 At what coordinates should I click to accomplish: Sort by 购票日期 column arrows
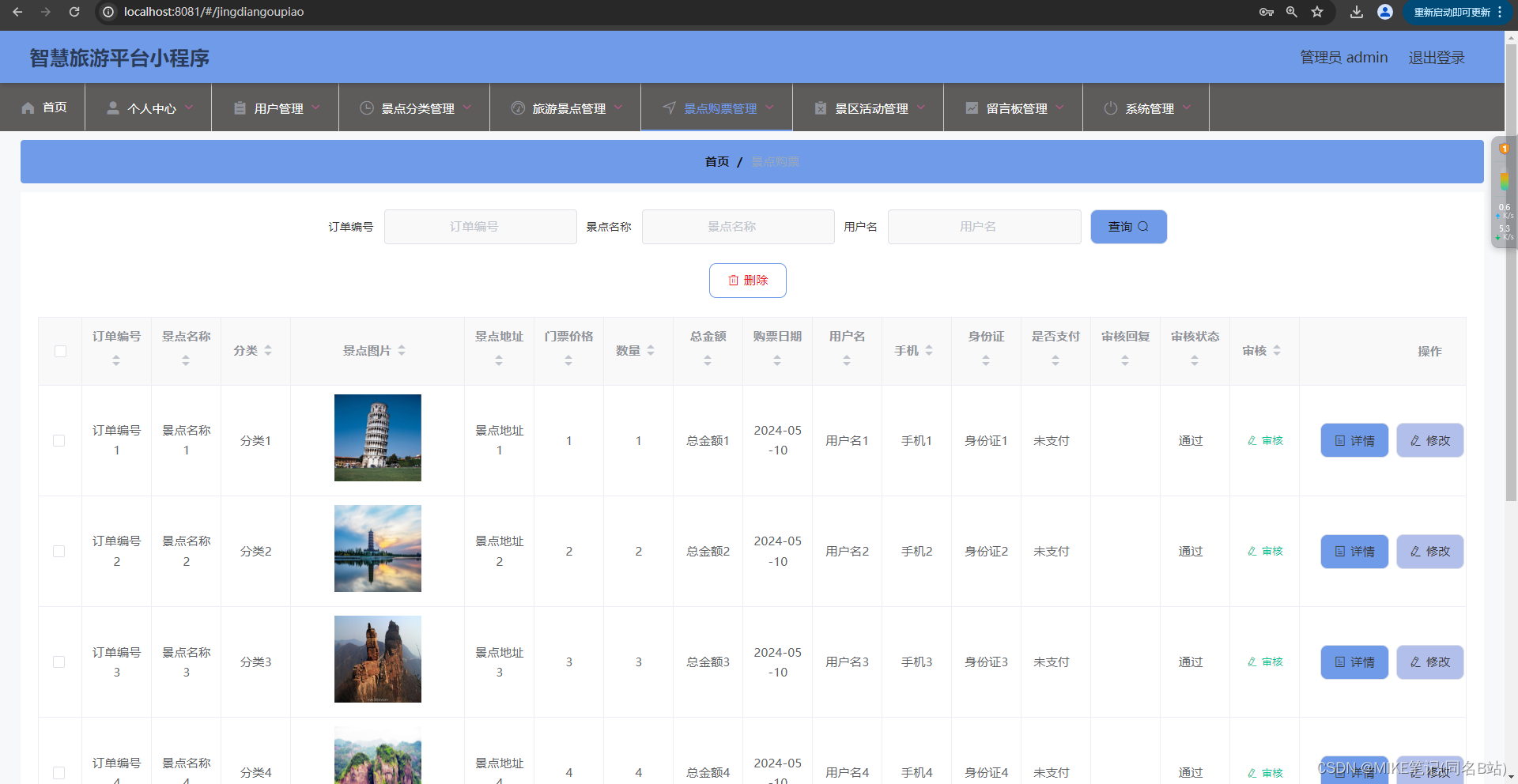[x=777, y=360]
